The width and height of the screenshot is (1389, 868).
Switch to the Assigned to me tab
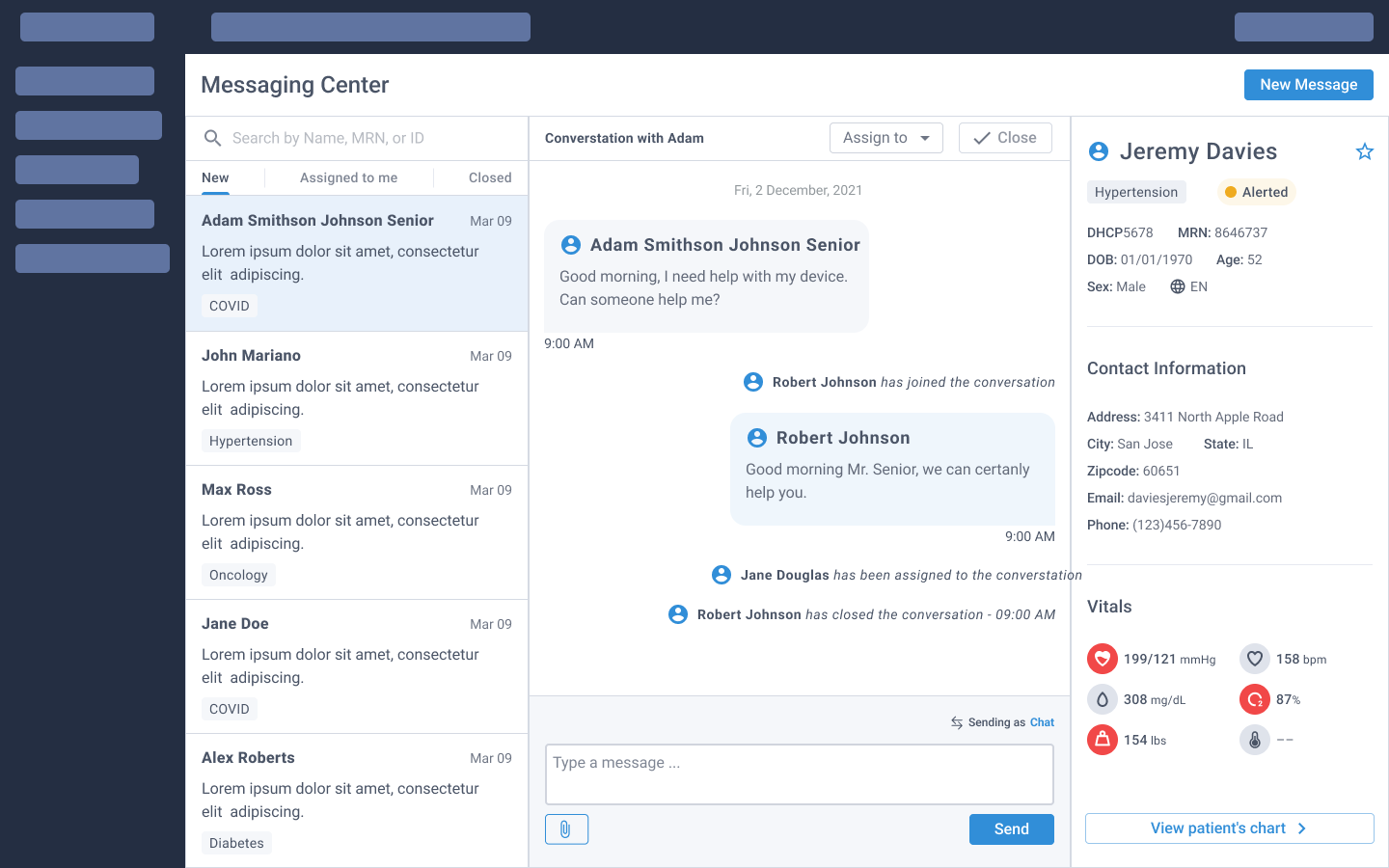click(348, 177)
